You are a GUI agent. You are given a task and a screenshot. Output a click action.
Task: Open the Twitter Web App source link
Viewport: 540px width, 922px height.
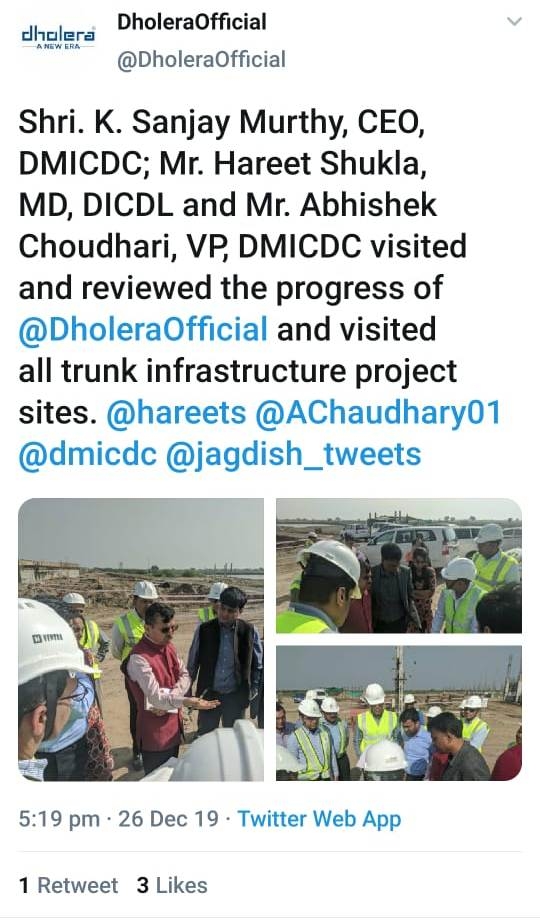point(319,819)
